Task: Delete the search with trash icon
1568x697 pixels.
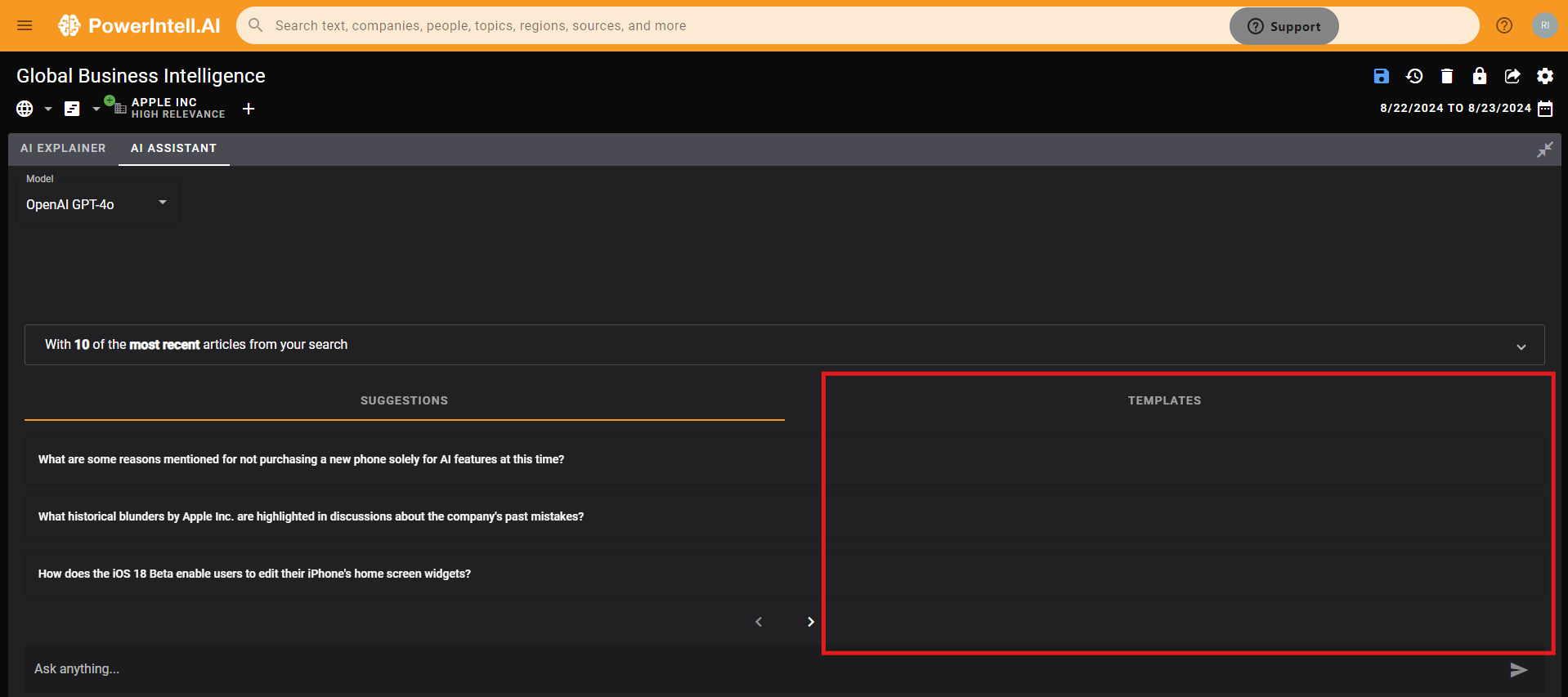Action: [x=1447, y=76]
